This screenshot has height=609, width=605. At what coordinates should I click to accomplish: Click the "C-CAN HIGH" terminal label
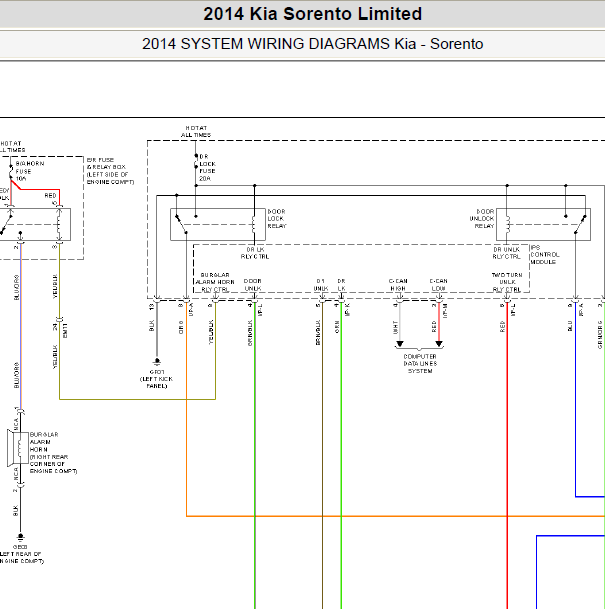pyautogui.click(x=398, y=285)
